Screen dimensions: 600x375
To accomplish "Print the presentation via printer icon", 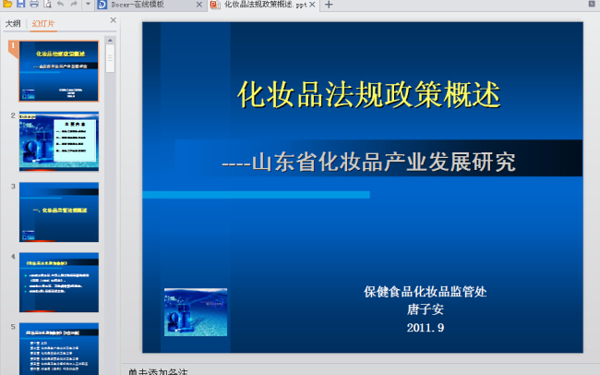I will 34,4.
